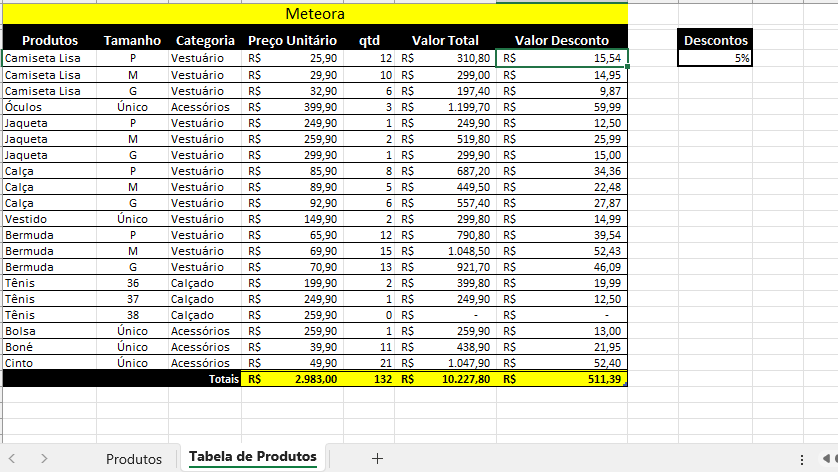
Task: Open the Produtos sheet tab
Action: tap(134, 459)
